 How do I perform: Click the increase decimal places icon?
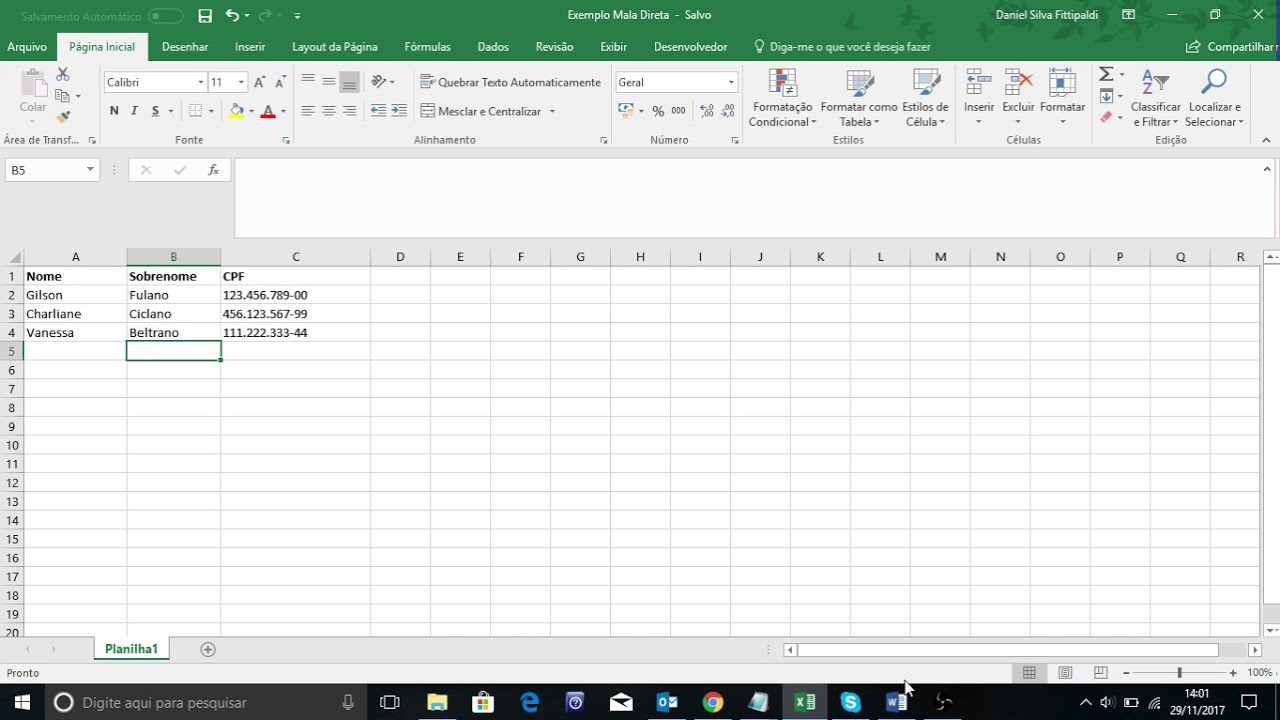707,111
